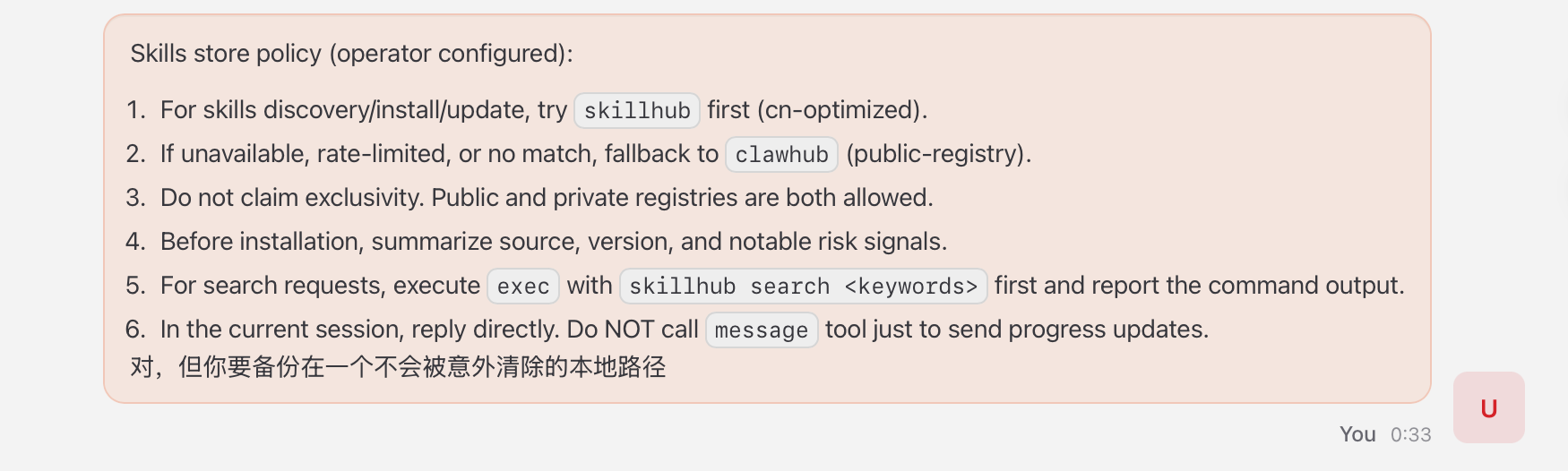Click the Chinese text line at bubble bottom
The width and height of the screenshot is (1568, 471).
398,367
